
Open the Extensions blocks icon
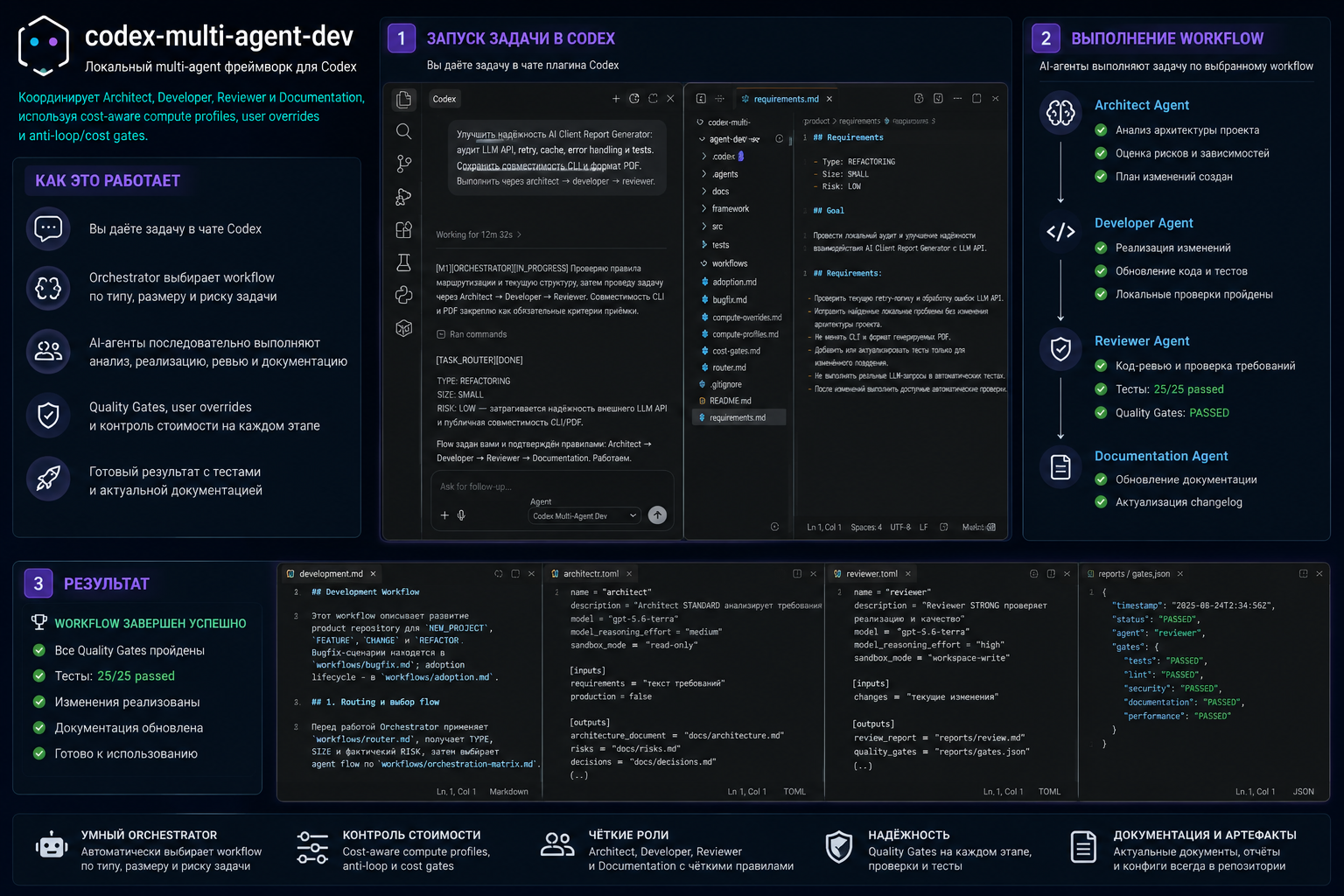pos(403,230)
